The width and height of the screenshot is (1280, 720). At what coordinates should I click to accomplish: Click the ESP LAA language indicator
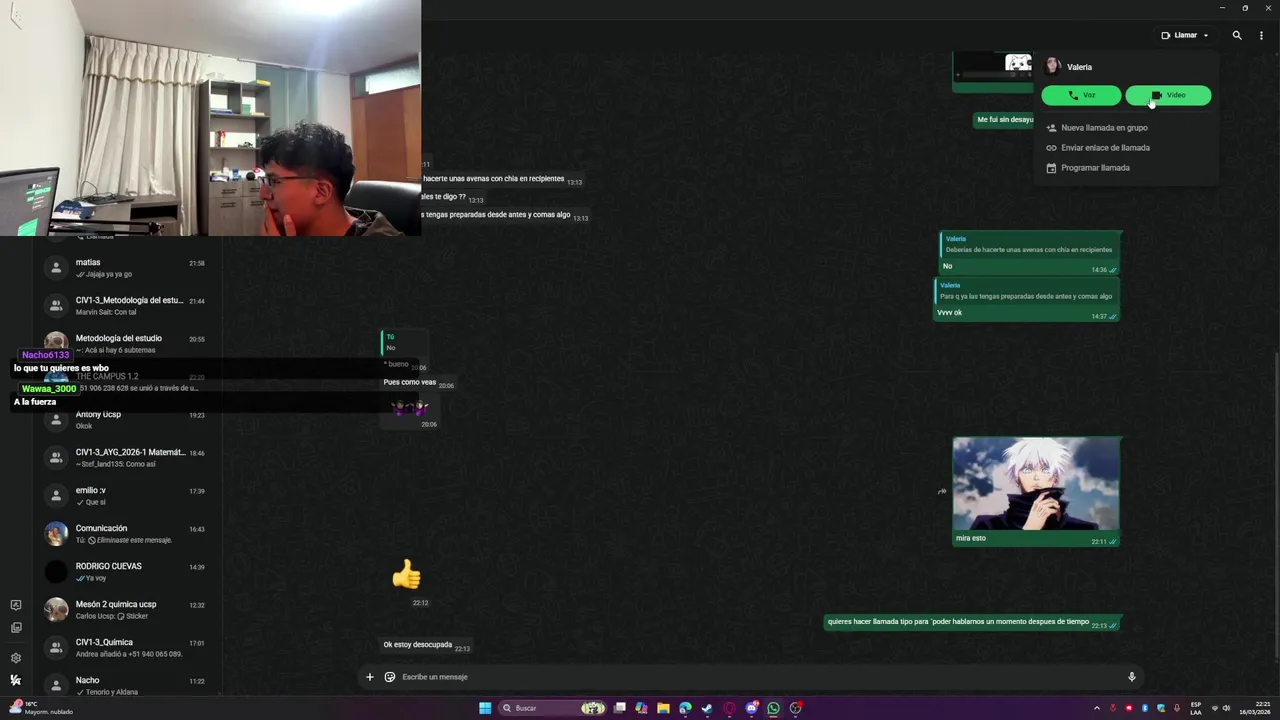pos(1196,708)
